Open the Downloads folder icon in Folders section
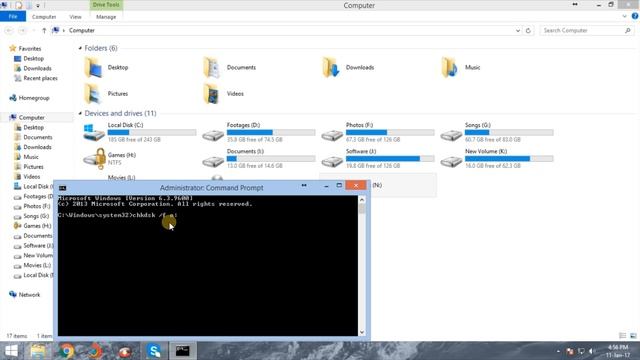The width and height of the screenshot is (640, 360). (x=331, y=67)
